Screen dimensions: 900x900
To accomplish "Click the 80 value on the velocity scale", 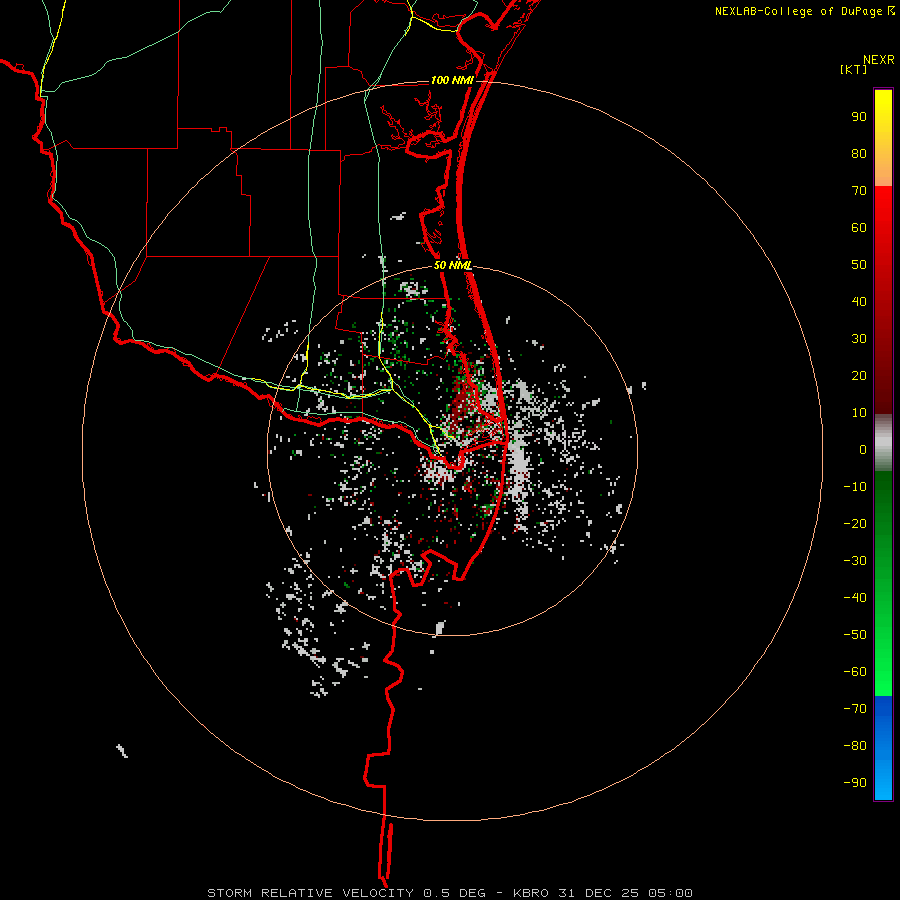I will (859, 153).
